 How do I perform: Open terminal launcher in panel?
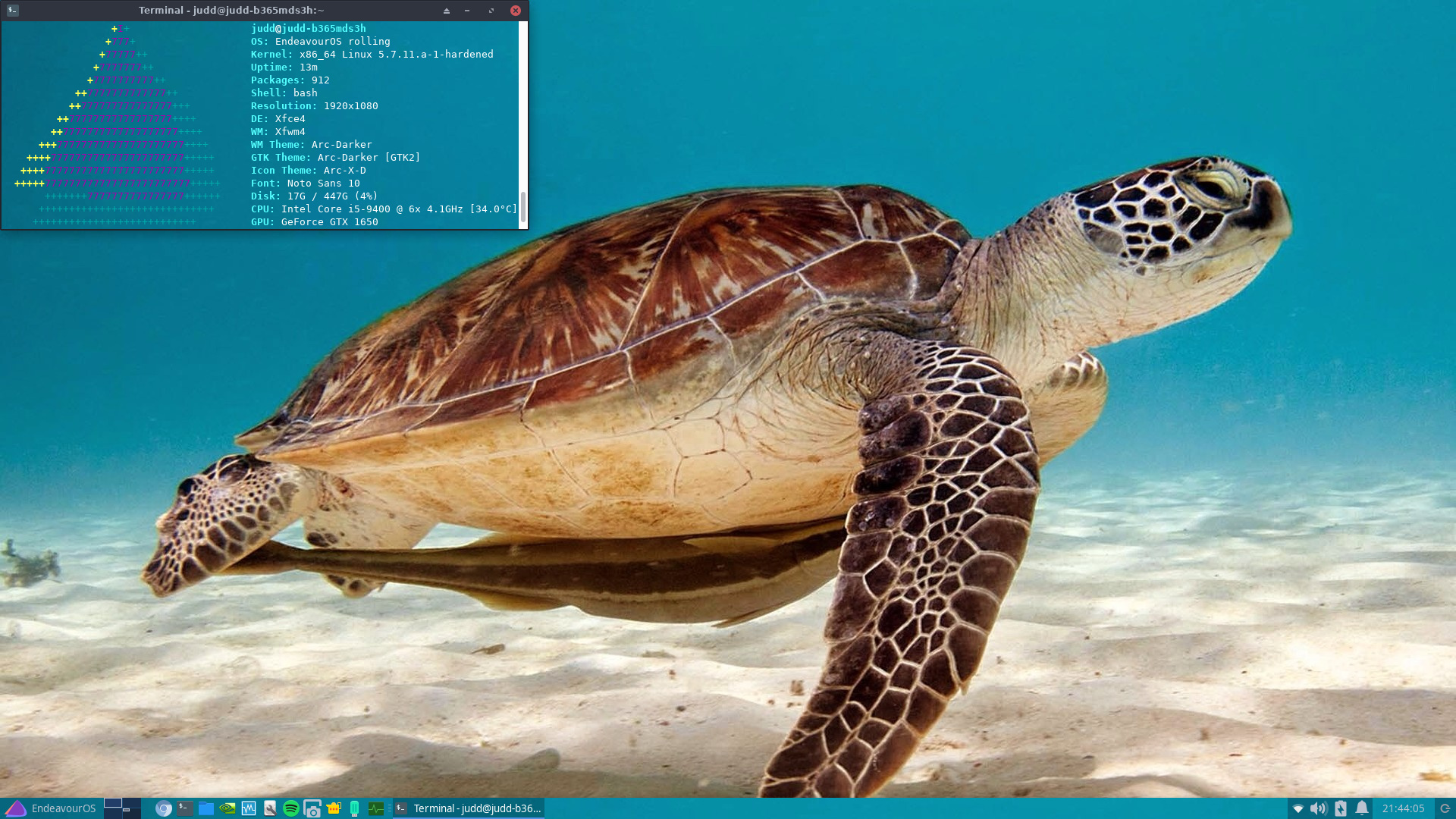tap(184, 808)
